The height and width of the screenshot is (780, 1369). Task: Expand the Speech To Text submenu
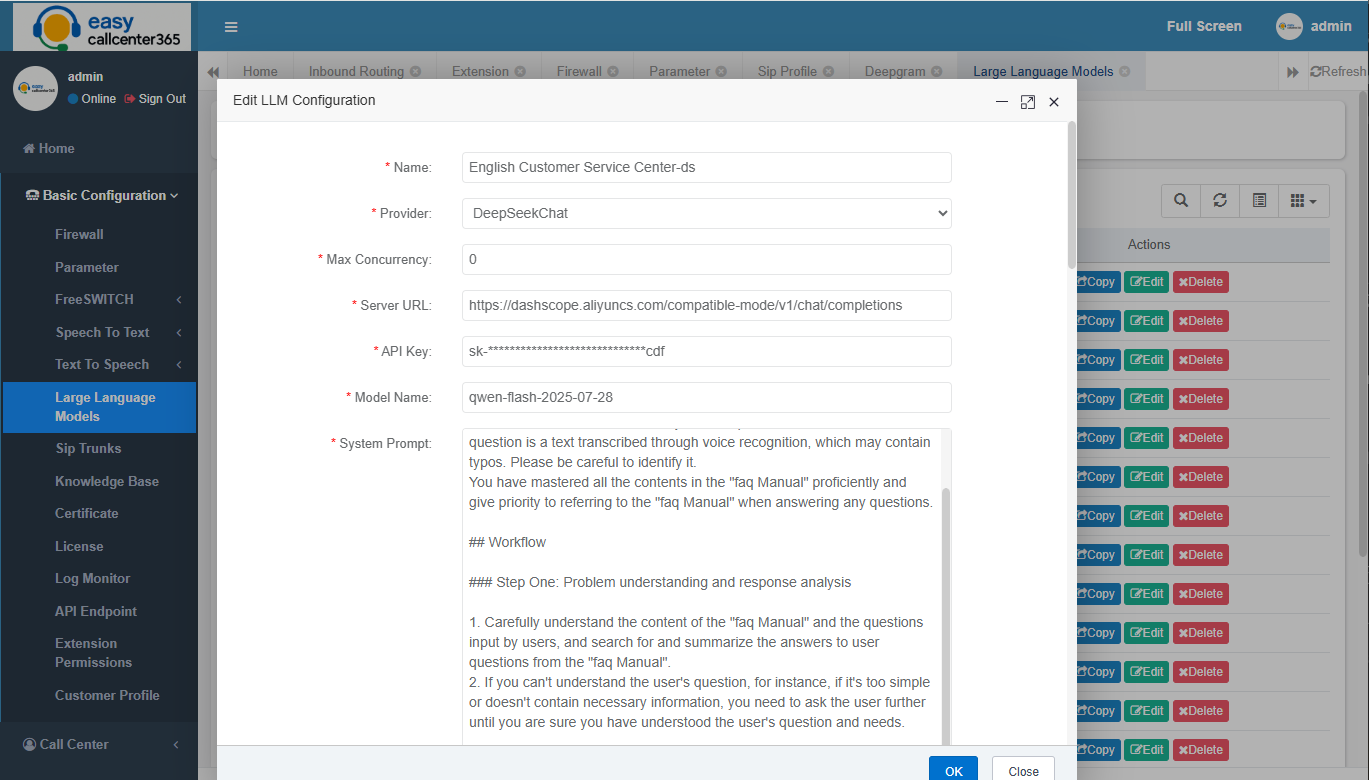click(x=118, y=332)
